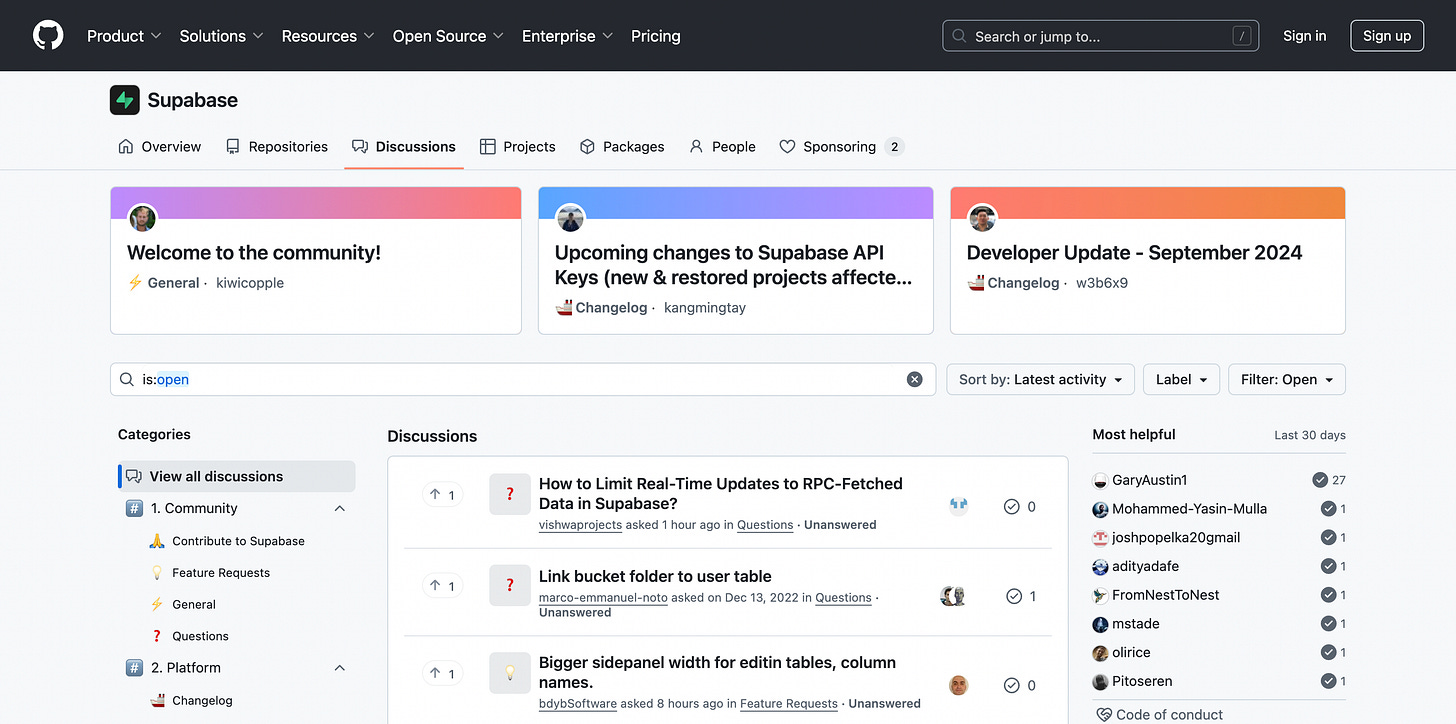The height and width of the screenshot is (724, 1456).
Task: Open Developer Update - September 2024 post
Action: tap(1134, 253)
